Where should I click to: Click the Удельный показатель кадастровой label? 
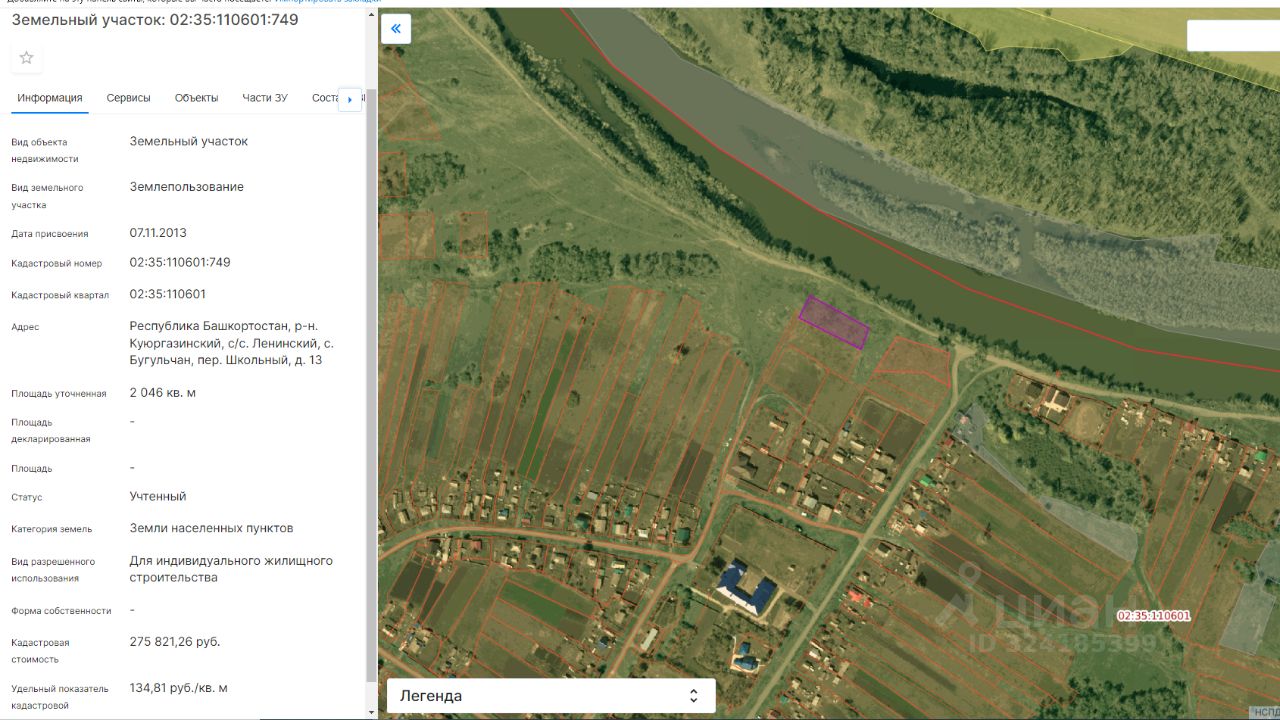(x=60, y=697)
